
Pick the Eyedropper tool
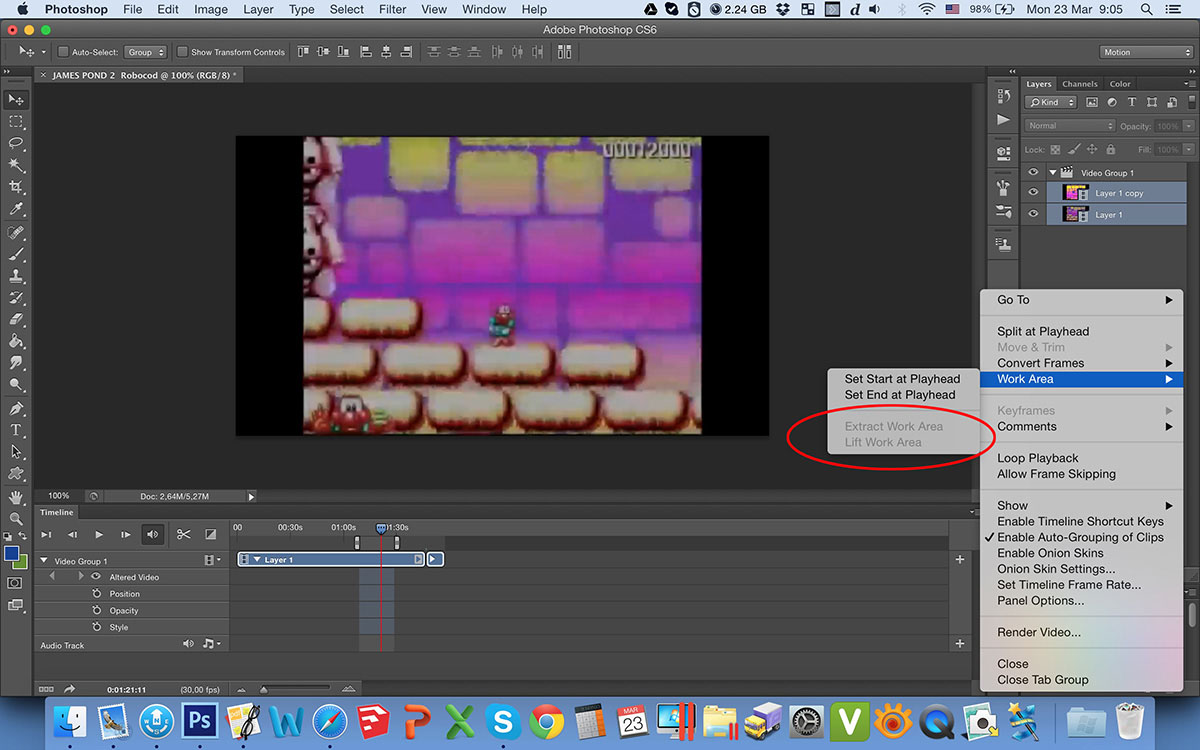pyautogui.click(x=16, y=209)
